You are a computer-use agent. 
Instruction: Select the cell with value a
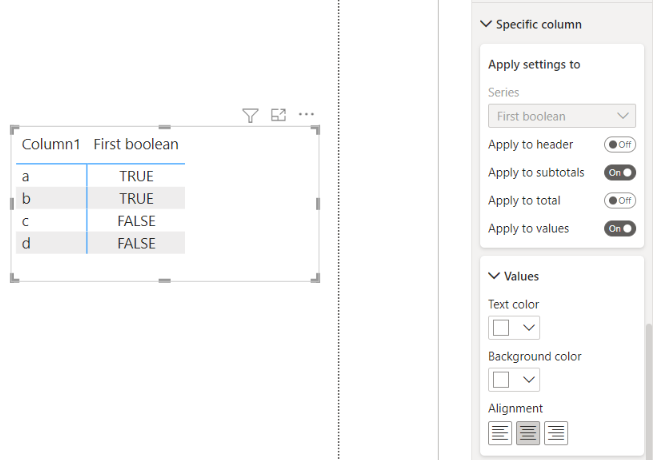[x=51, y=176]
